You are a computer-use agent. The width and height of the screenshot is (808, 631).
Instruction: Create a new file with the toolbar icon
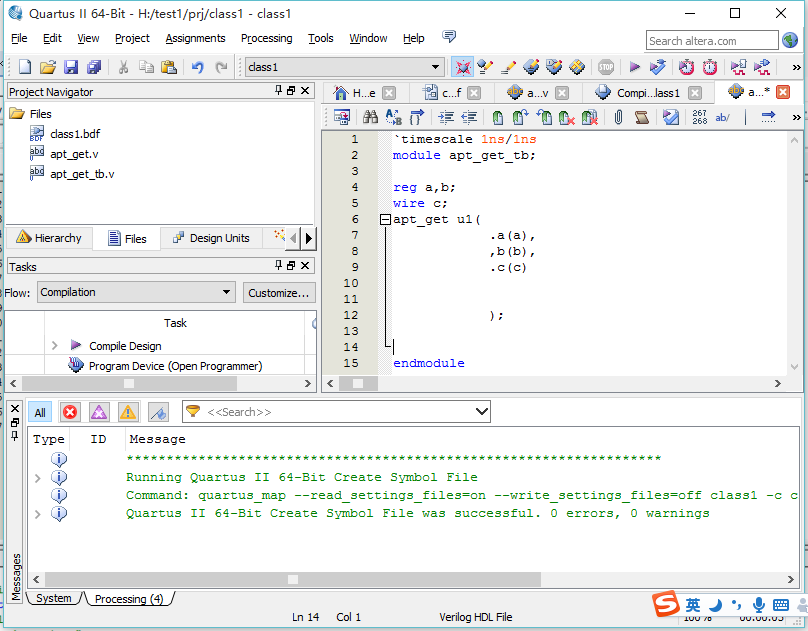(x=25, y=67)
